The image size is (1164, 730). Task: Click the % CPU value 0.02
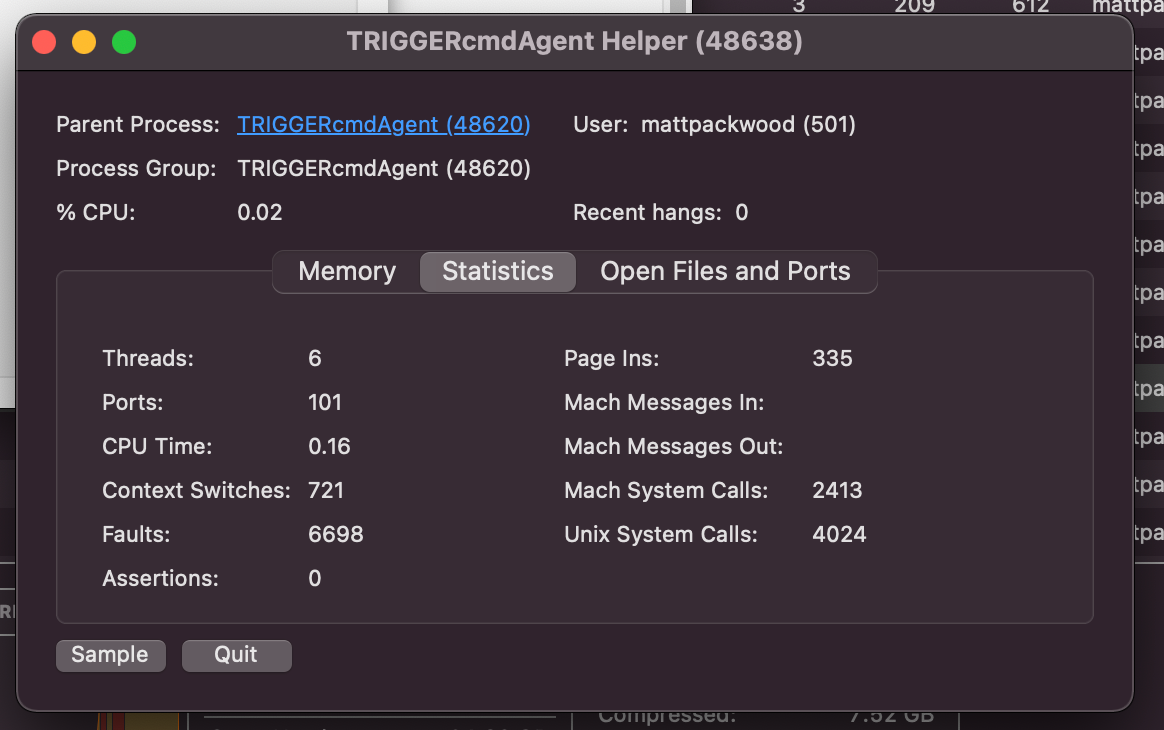point(260,212)
